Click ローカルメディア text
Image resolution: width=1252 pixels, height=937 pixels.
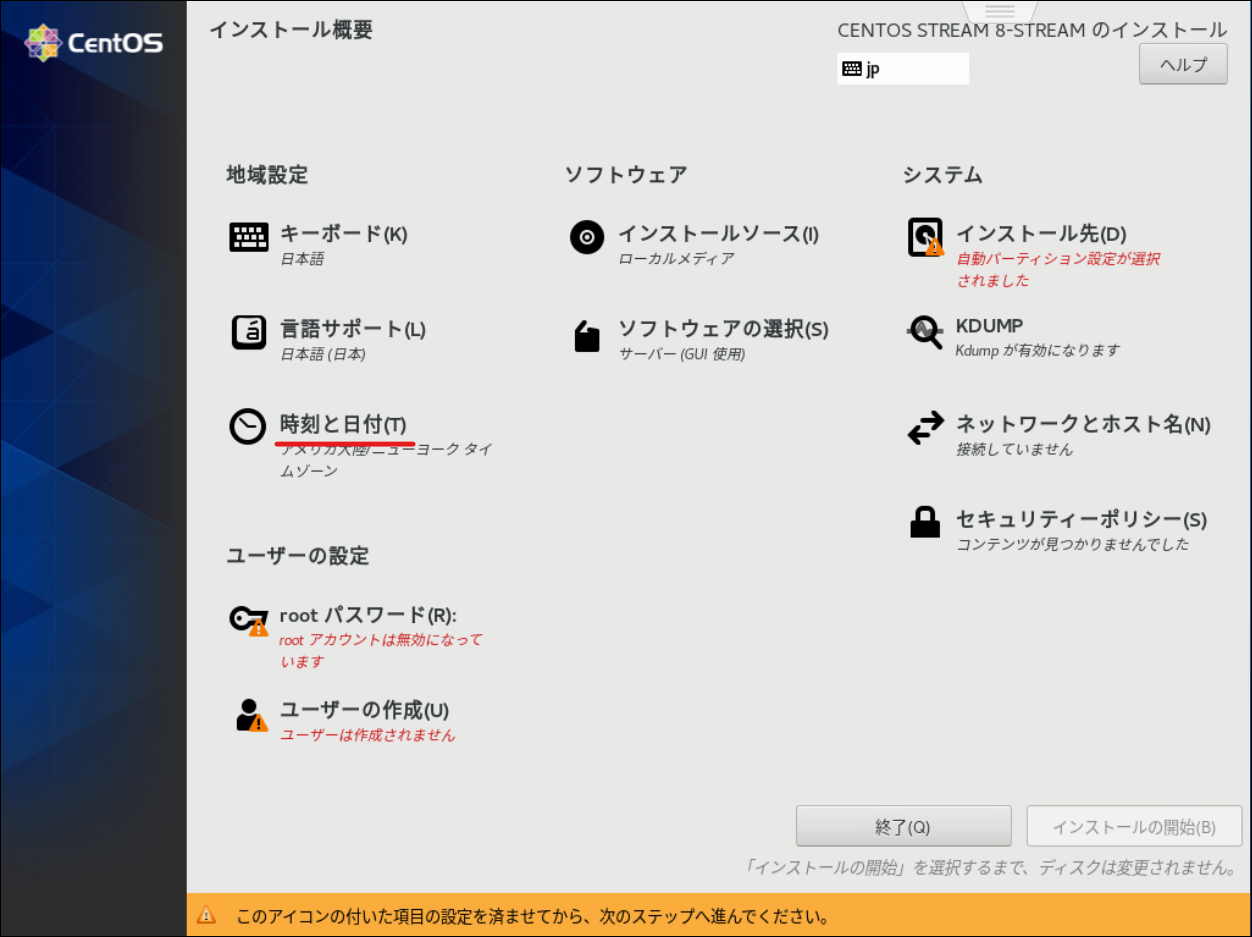(x=676, y=259)
